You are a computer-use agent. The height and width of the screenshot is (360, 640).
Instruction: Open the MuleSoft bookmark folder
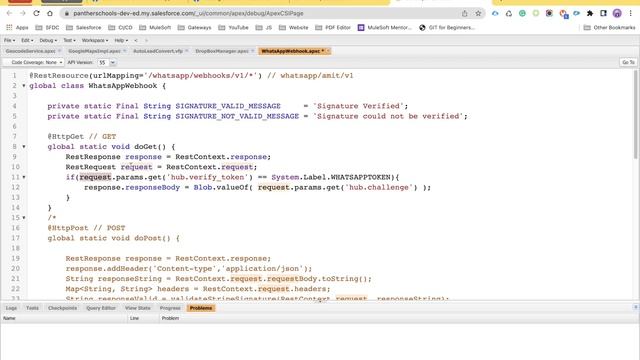[155, 28]
